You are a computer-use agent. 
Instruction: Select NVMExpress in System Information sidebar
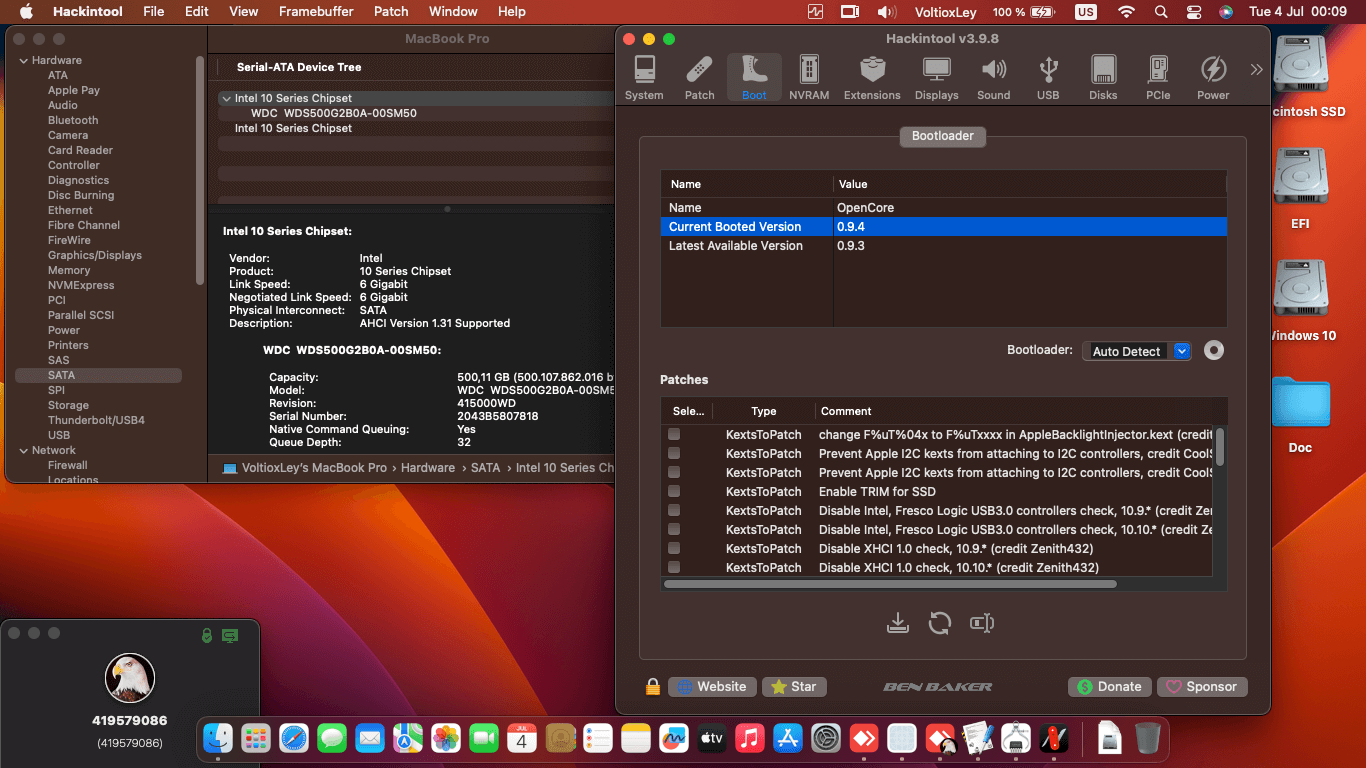(x=81, y=285)
